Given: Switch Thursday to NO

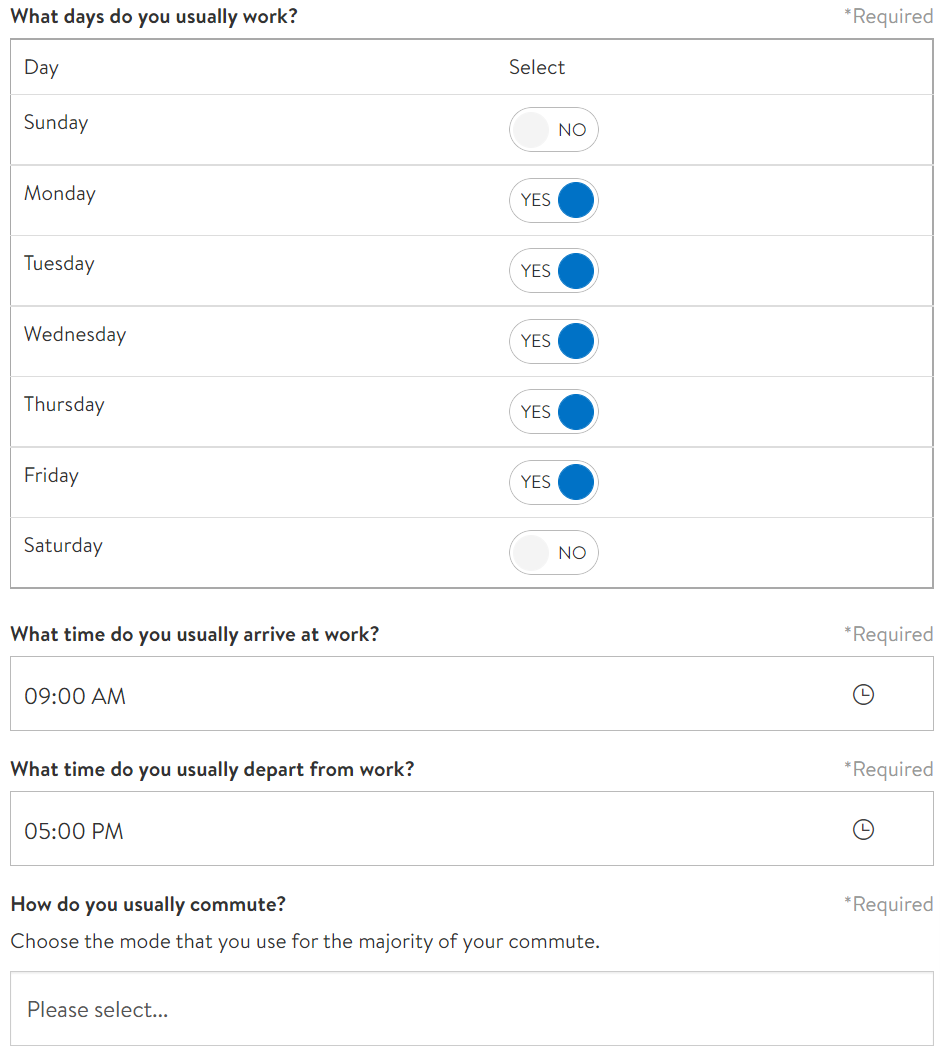Looking at the screenshot, I should coord(553,411).
